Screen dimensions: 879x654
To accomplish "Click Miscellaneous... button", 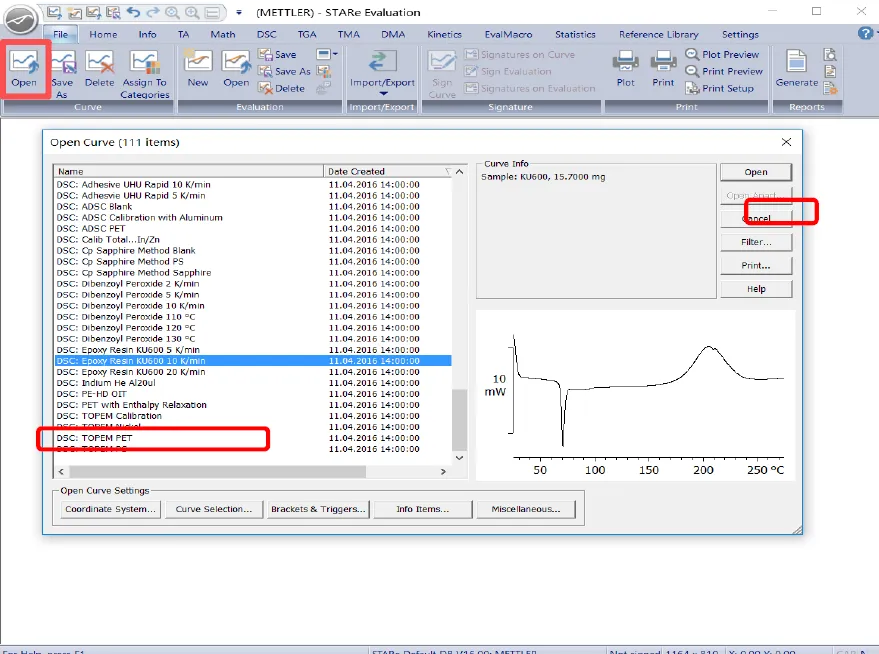I will (526, 509).
